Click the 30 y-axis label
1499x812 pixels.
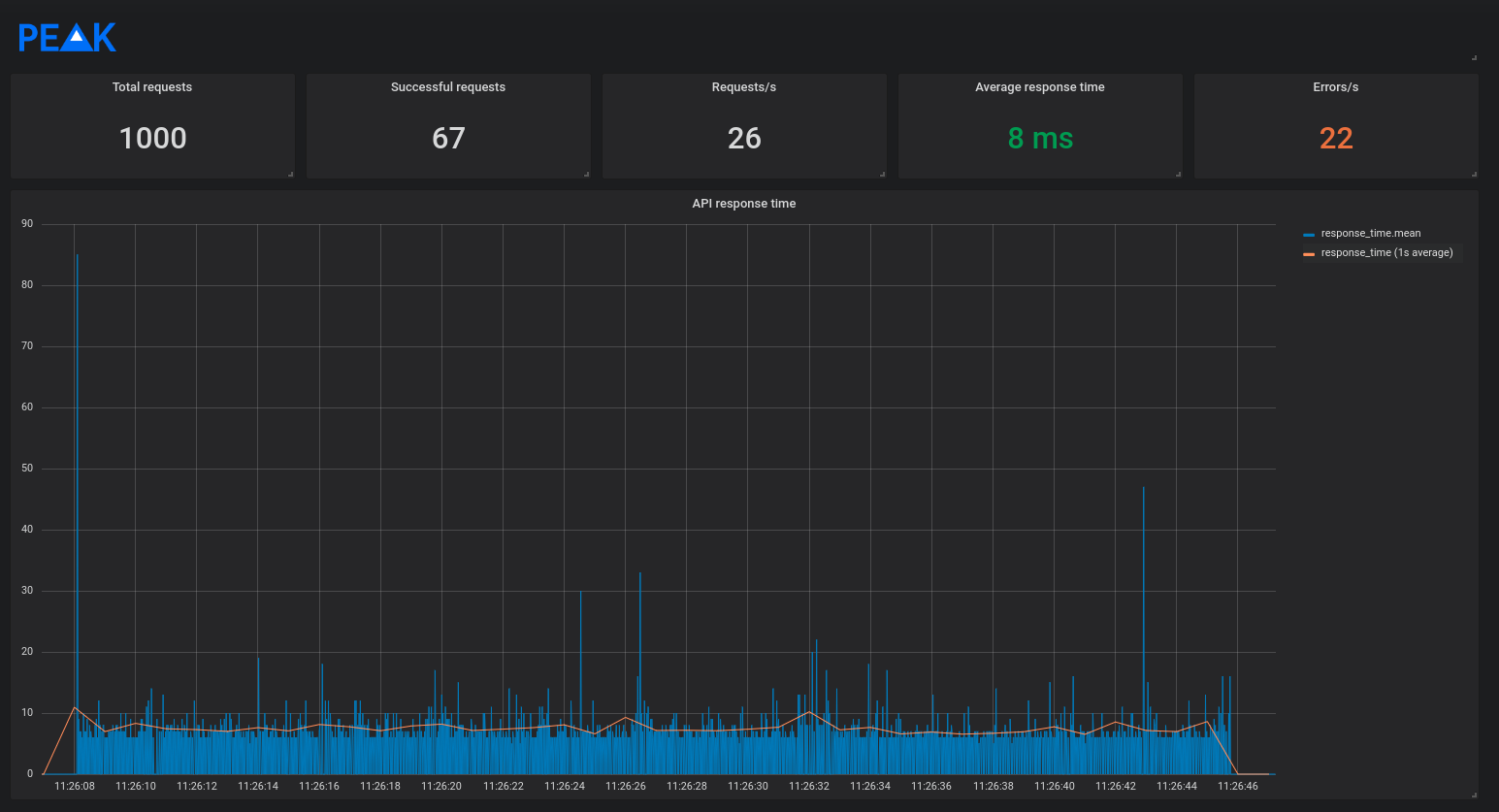[27, 591]
